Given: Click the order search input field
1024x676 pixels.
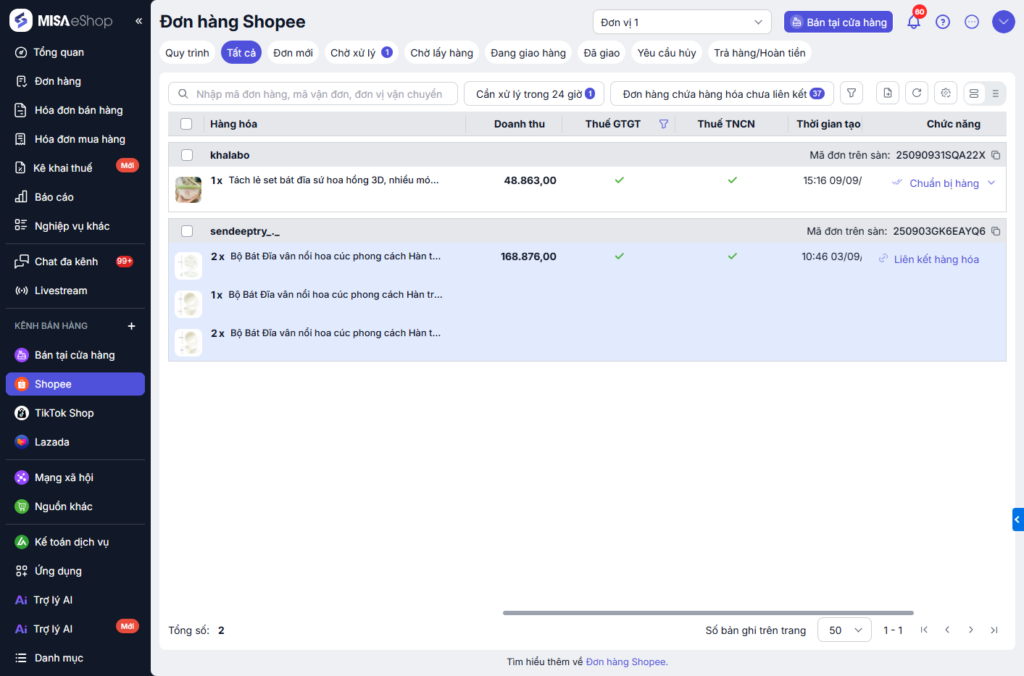Looking at the screenshot, I should pyautogui.click(x=313, y=94).
